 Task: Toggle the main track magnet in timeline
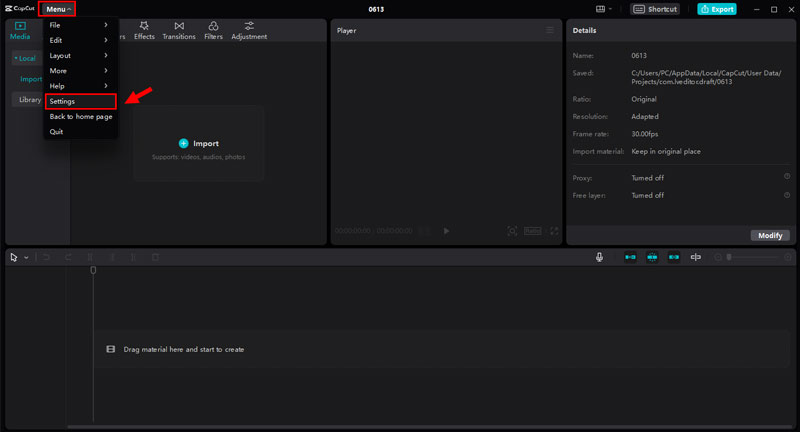[x=630, y=257]
